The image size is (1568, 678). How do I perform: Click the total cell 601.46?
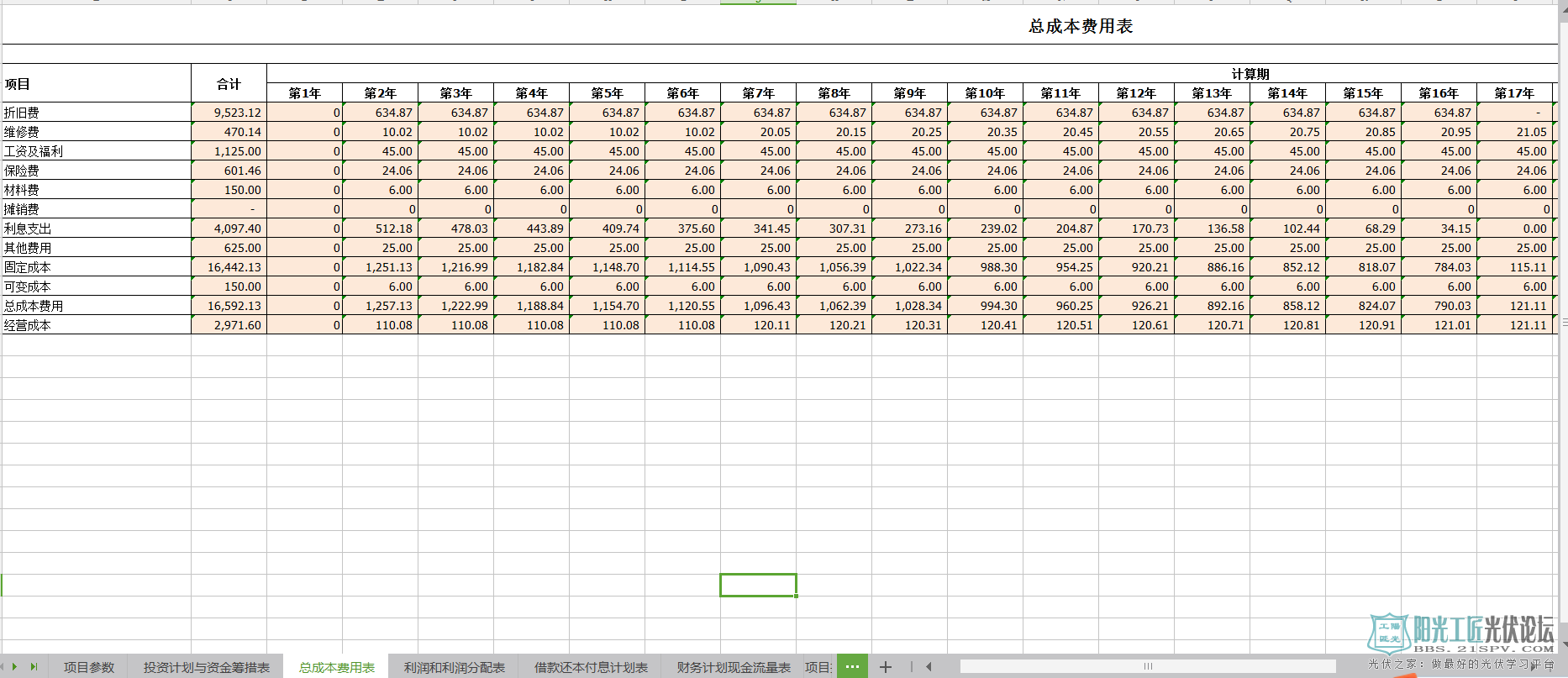[229, 171]
